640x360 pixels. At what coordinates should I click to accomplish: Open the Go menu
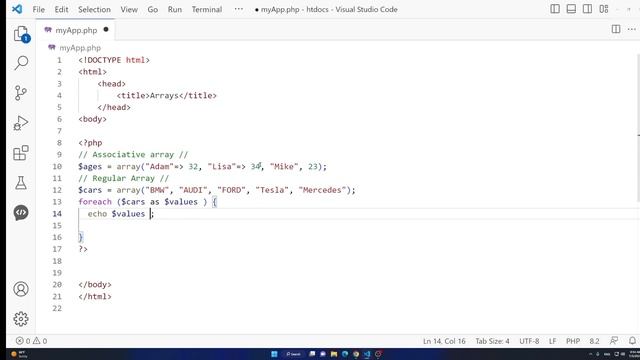point(153,9)
